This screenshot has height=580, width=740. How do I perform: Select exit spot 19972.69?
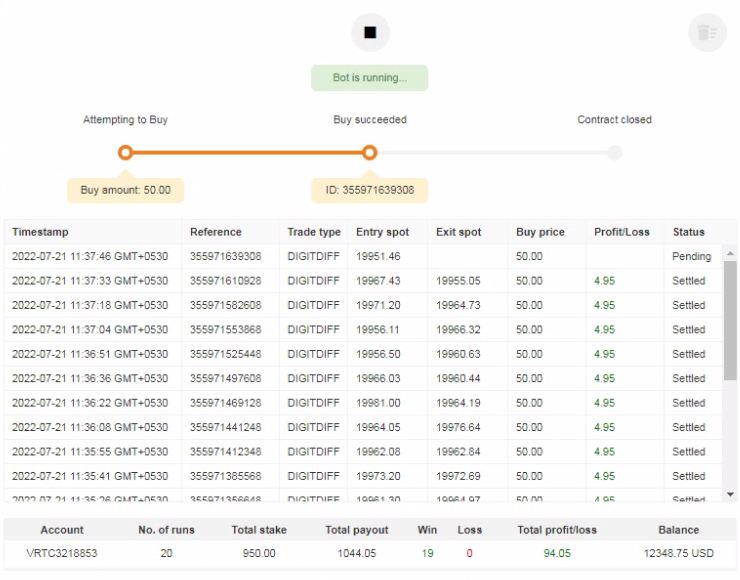coord(458,476)
